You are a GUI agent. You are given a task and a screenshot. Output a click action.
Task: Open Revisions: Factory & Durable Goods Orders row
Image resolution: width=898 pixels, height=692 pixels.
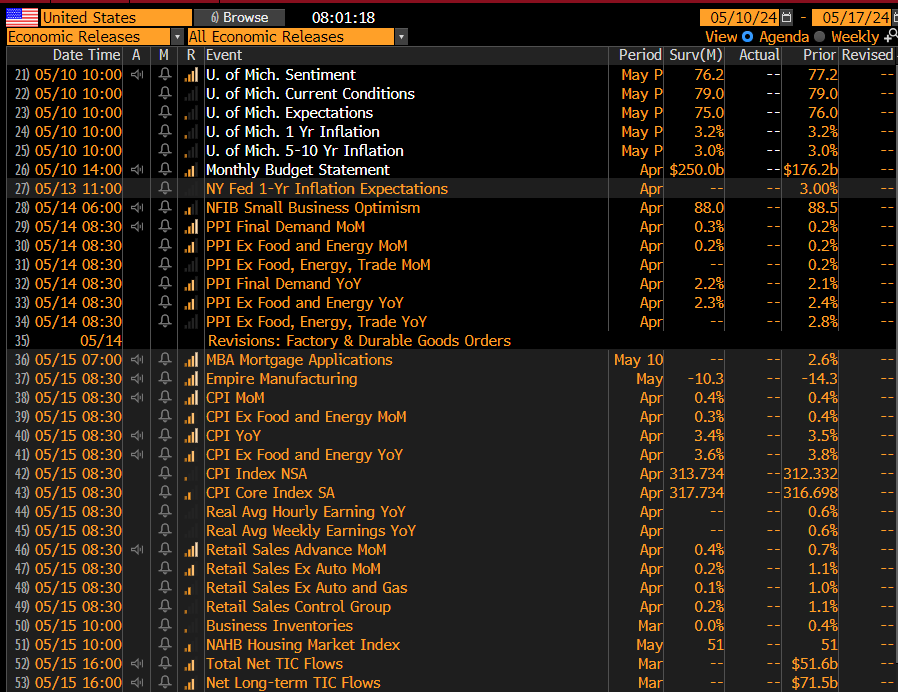pos(359,340)
